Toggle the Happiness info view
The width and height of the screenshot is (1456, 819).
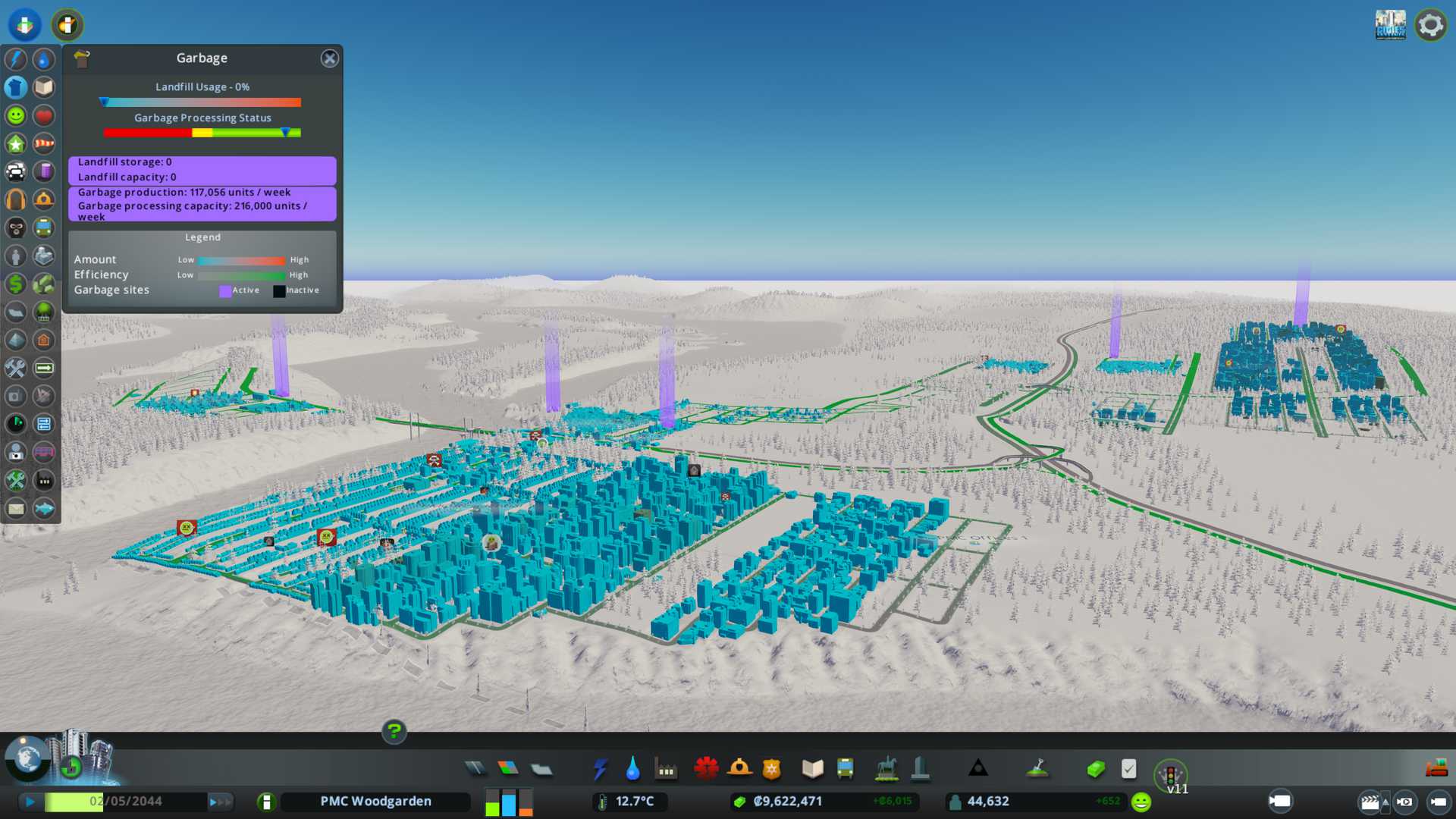tap(16, 115)
